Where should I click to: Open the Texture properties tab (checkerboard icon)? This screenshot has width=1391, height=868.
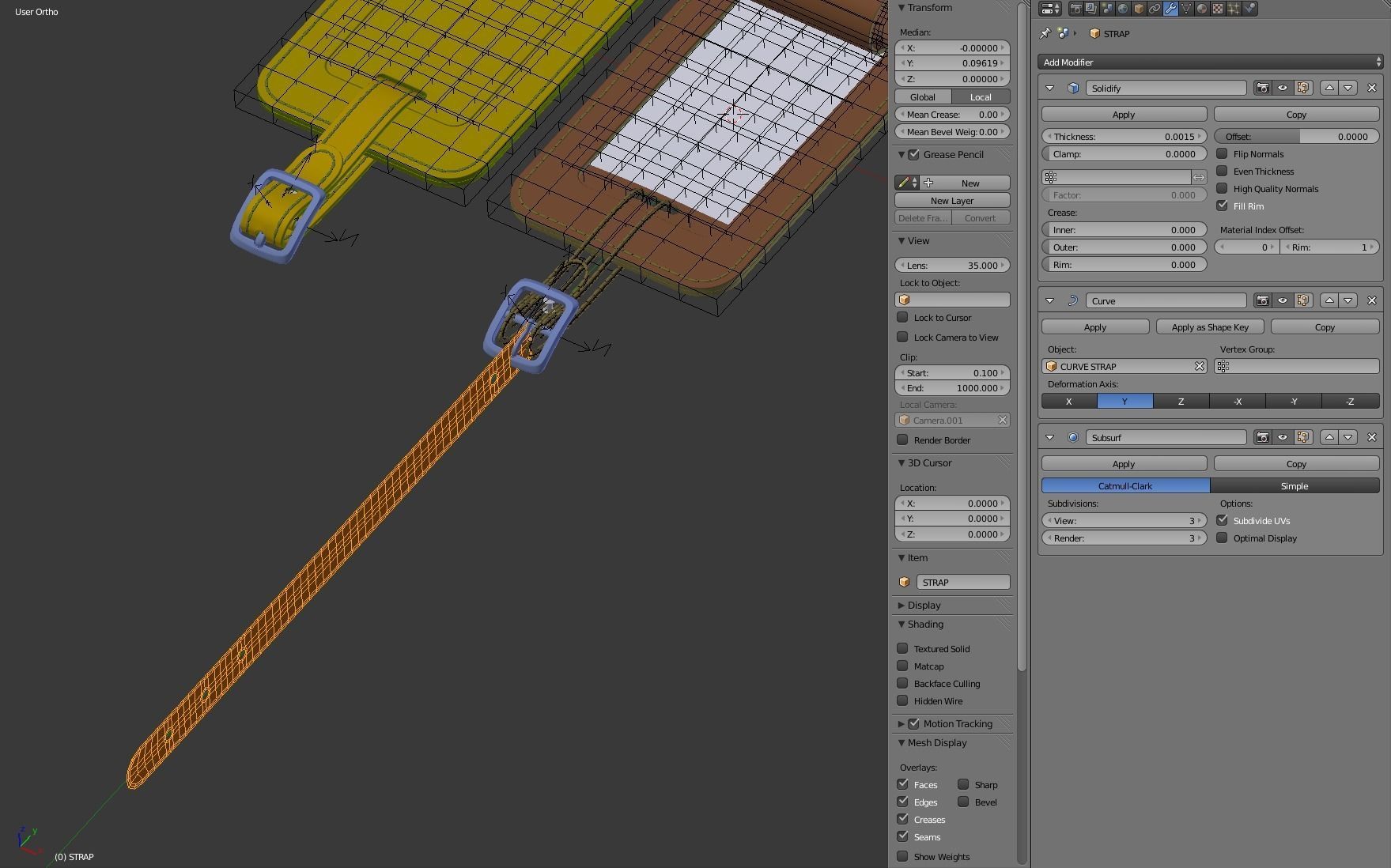point(1218,9)
